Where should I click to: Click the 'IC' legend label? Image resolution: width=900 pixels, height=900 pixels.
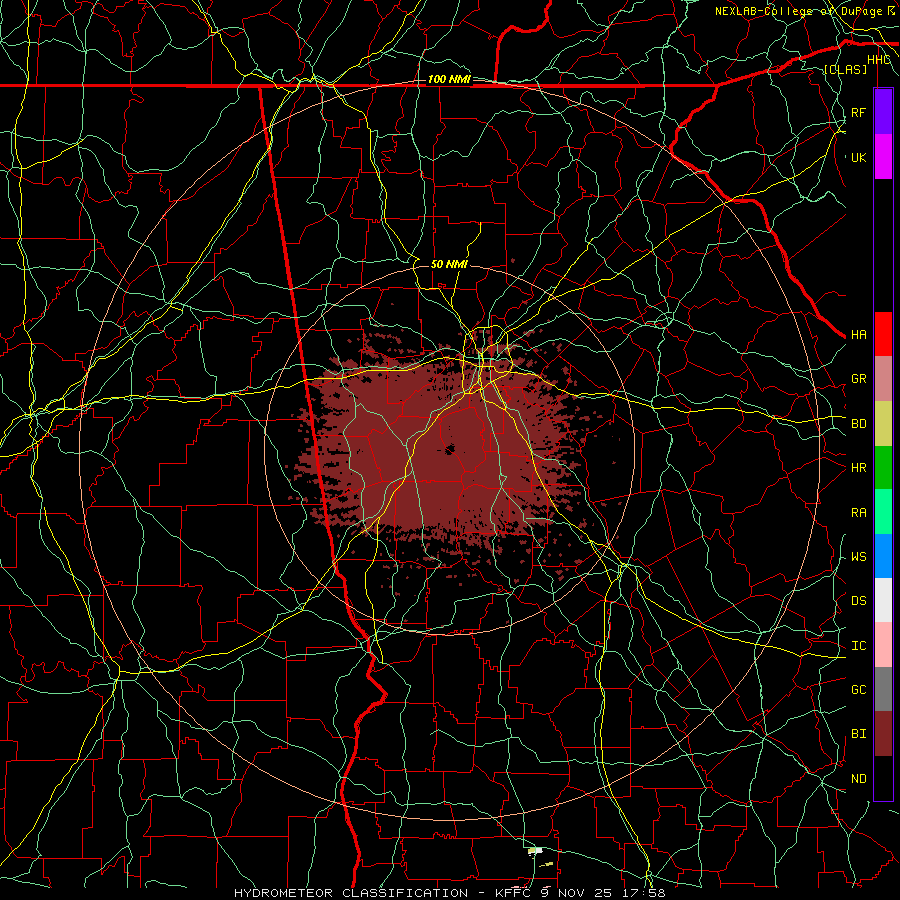[858, 645]
